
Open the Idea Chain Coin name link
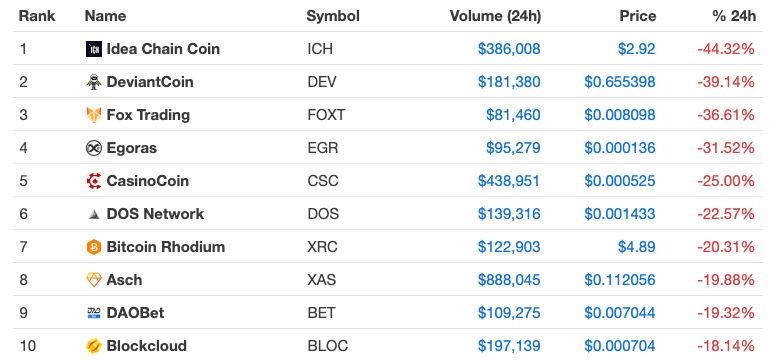[x=163, y=49]
